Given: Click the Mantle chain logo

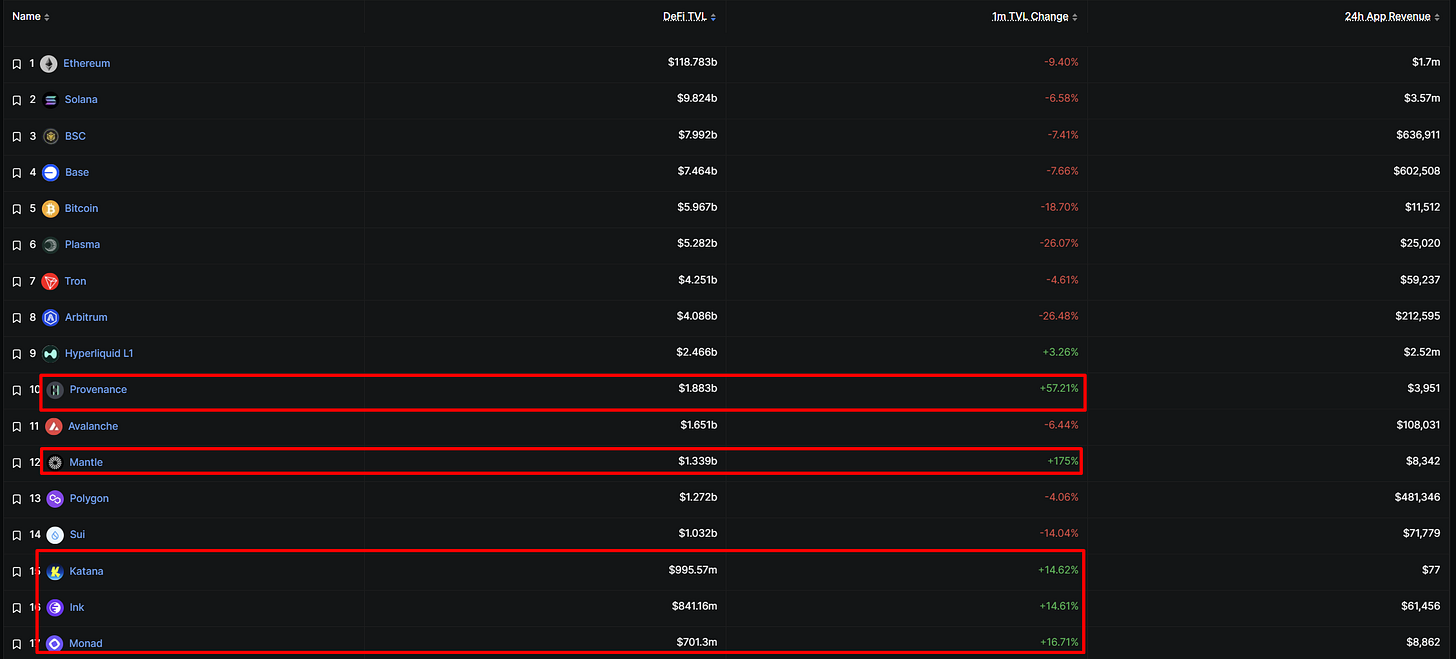Looking at the screenshot, I should pyautogui.click(x=55, y=462).
